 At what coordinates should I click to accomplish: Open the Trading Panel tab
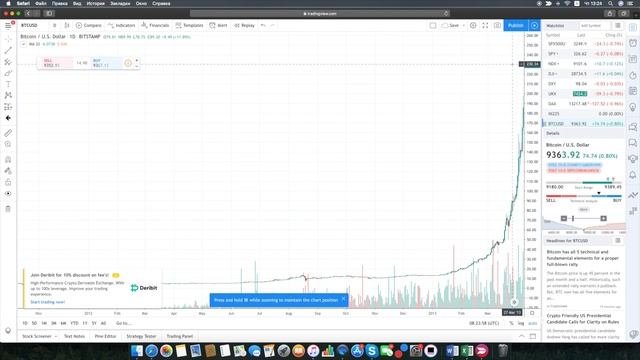180,336
